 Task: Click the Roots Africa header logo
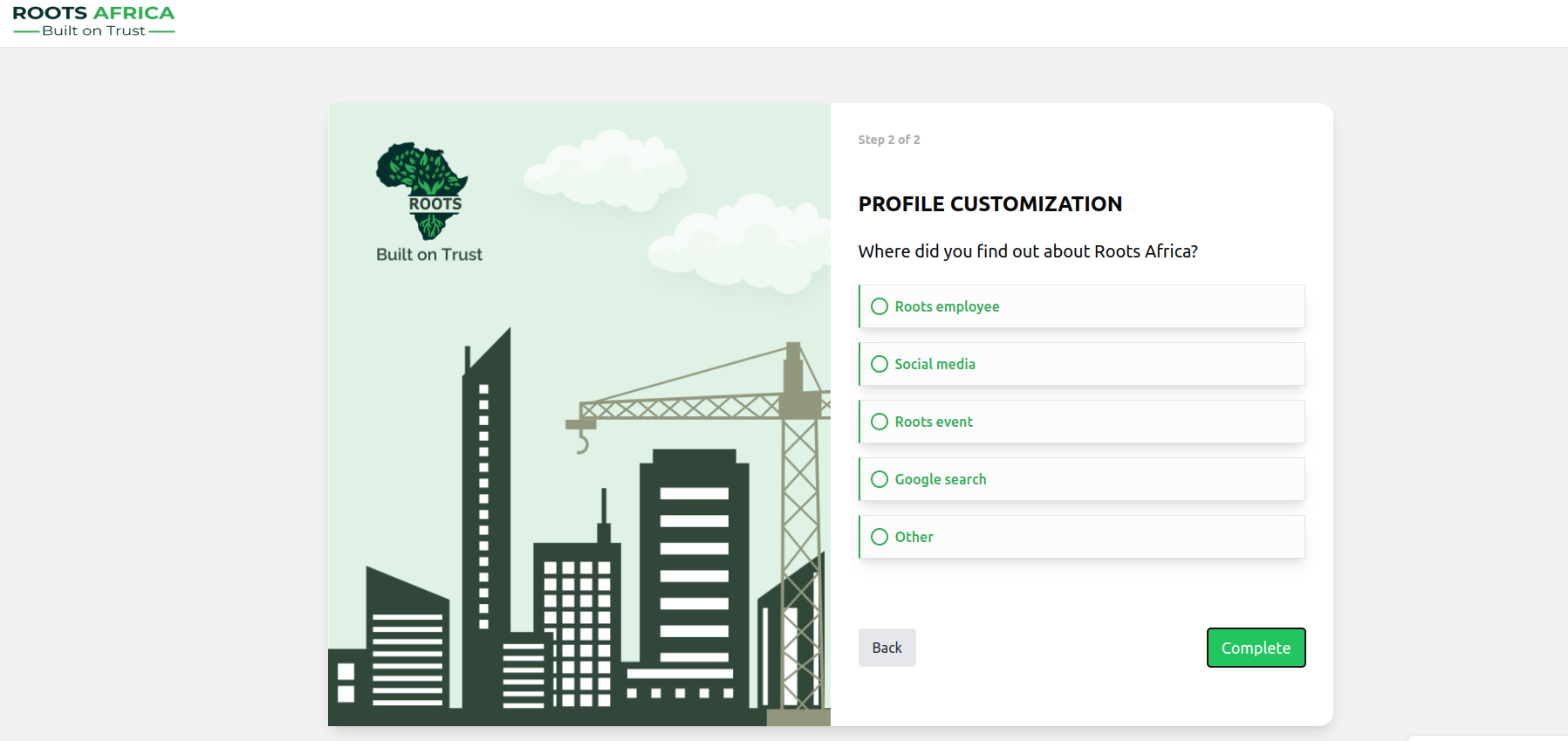tap(93, 21)
